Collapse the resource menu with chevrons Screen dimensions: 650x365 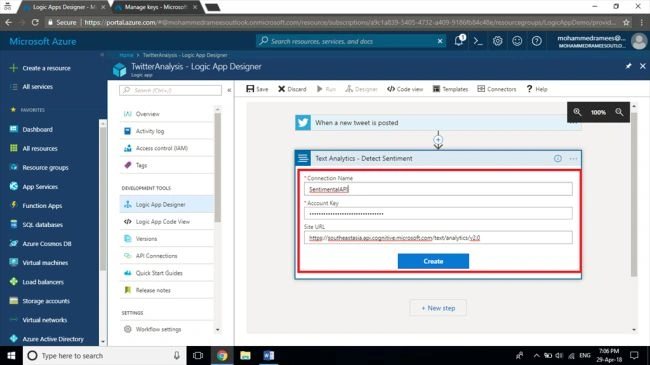[x=229, y=90]
